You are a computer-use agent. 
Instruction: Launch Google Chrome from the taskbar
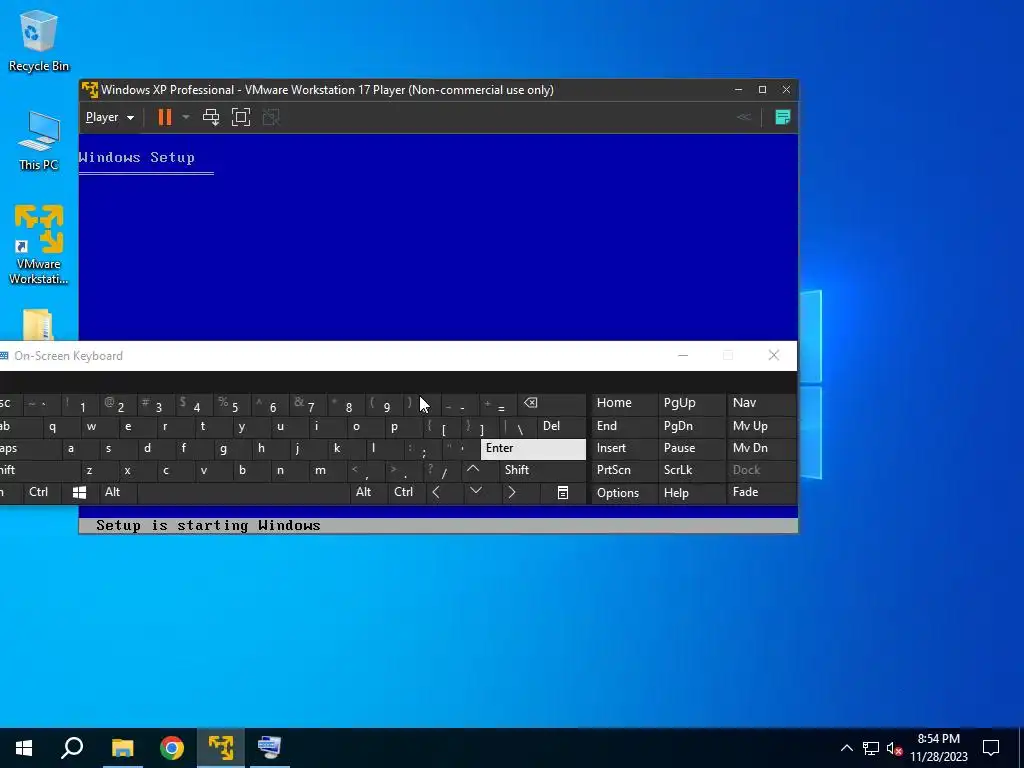tap(172, 748)
